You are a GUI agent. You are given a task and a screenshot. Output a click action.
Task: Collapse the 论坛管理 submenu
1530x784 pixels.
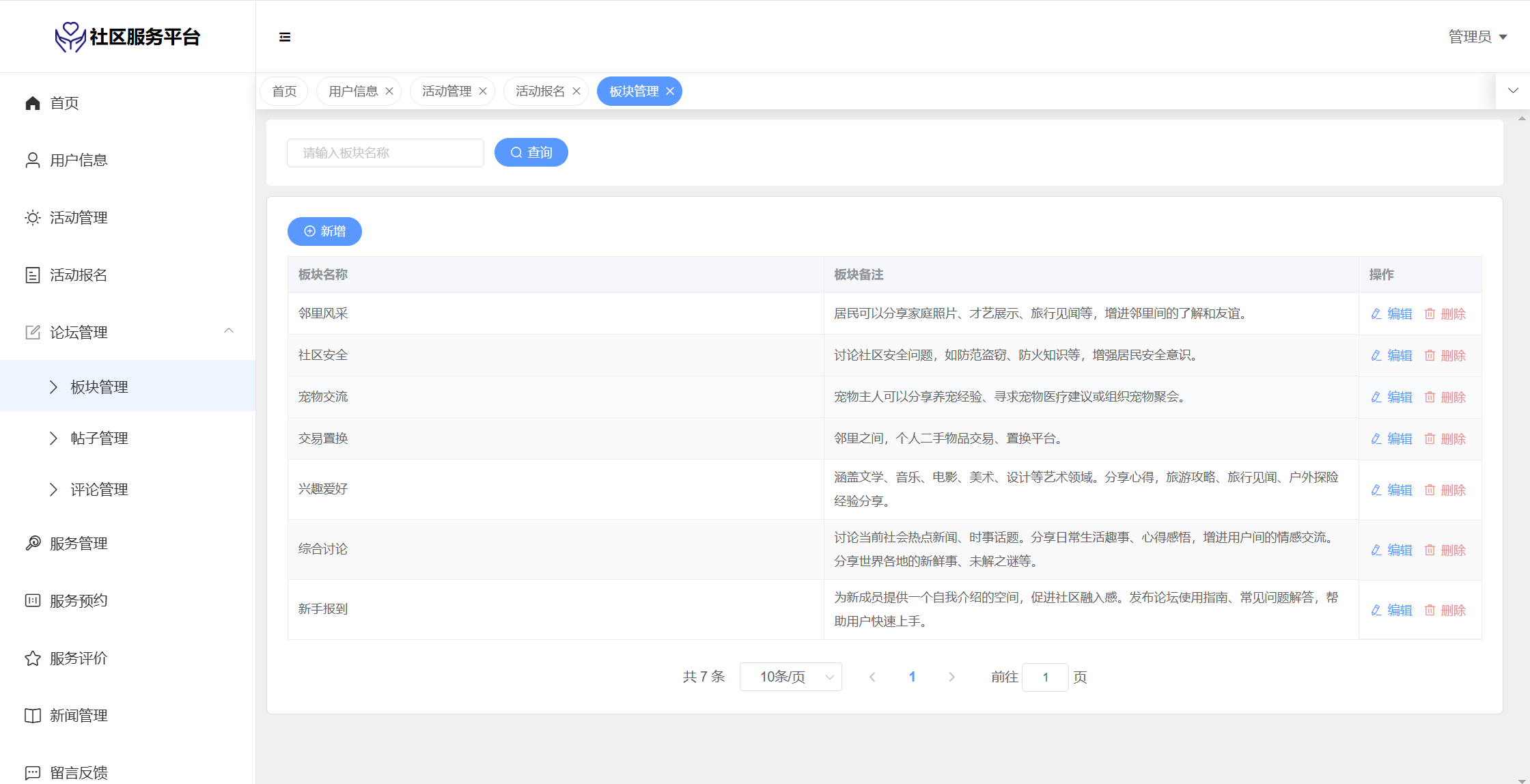coord(229,331)
